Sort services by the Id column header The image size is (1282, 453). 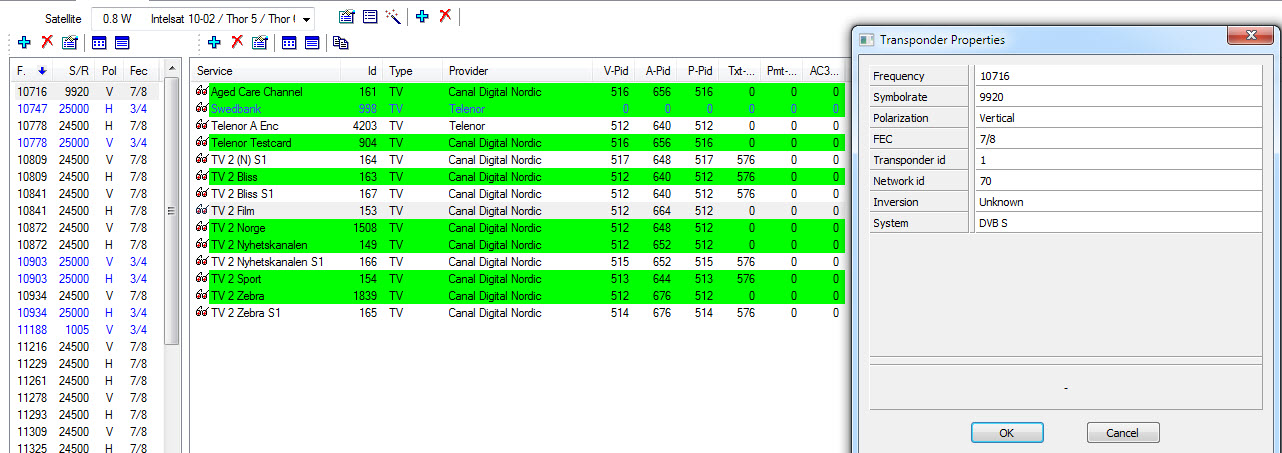[x=362, y=71]
